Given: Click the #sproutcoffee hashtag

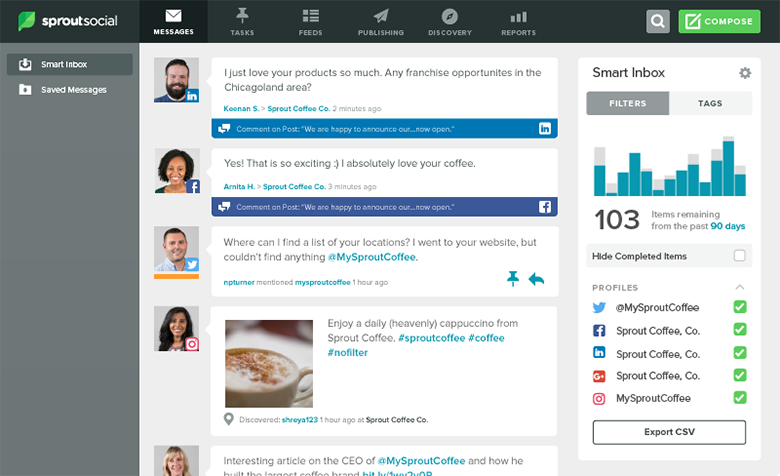Looking at the screenshot, I should click(x=431, y=338).
